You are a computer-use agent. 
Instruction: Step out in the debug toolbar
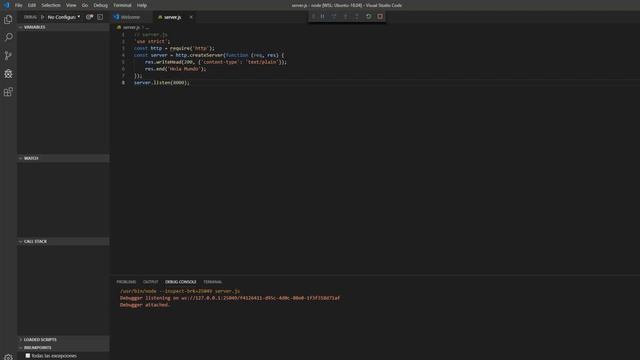(357, 16)
